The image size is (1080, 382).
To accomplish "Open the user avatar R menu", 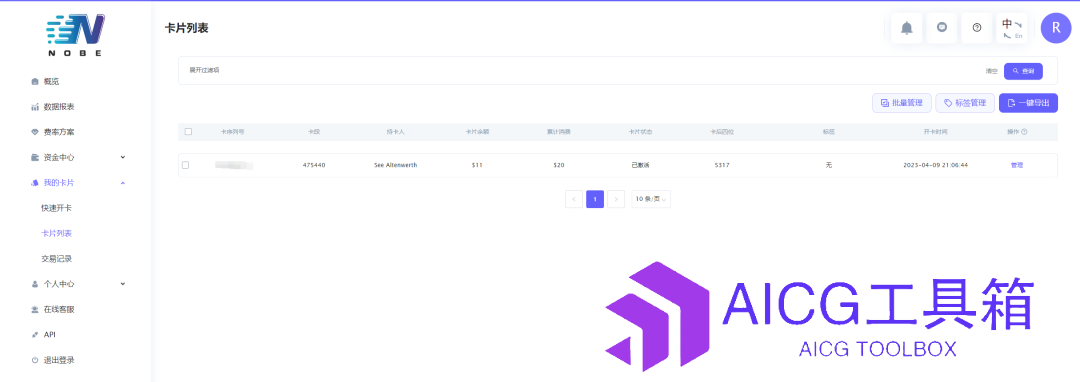I will [x=1056, y=28].
